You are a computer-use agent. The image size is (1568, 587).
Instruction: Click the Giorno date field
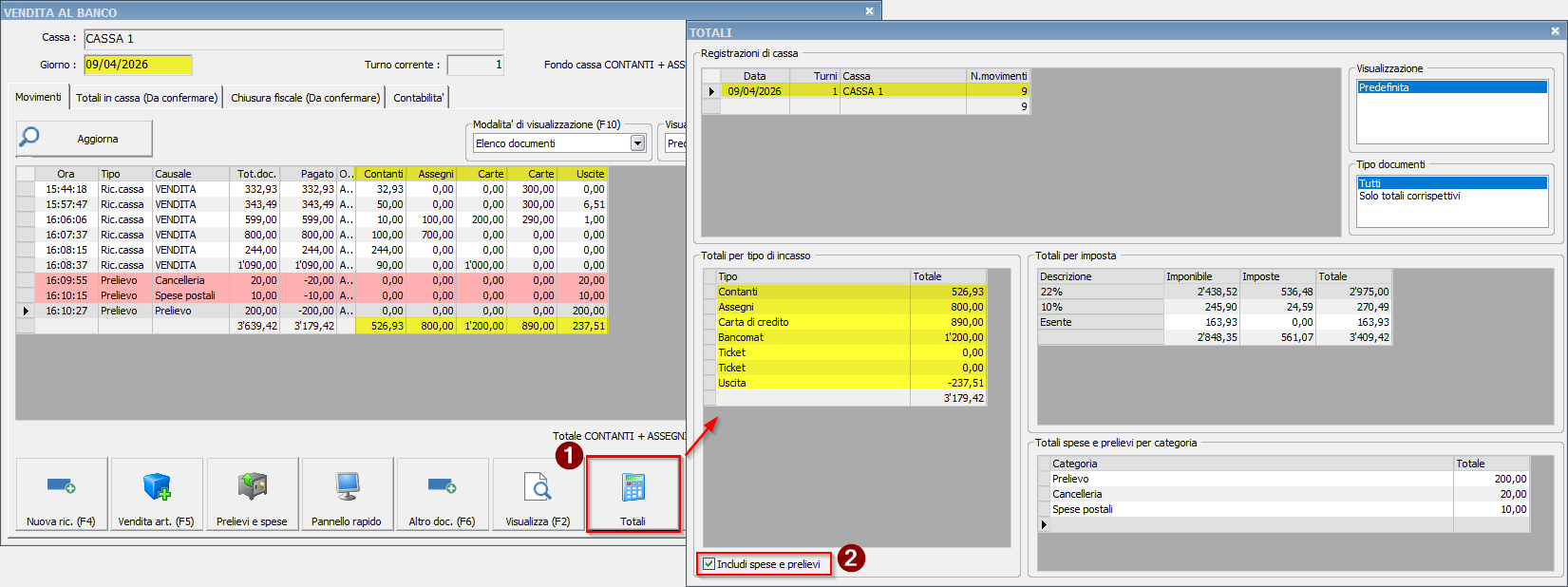pos(137,65)
